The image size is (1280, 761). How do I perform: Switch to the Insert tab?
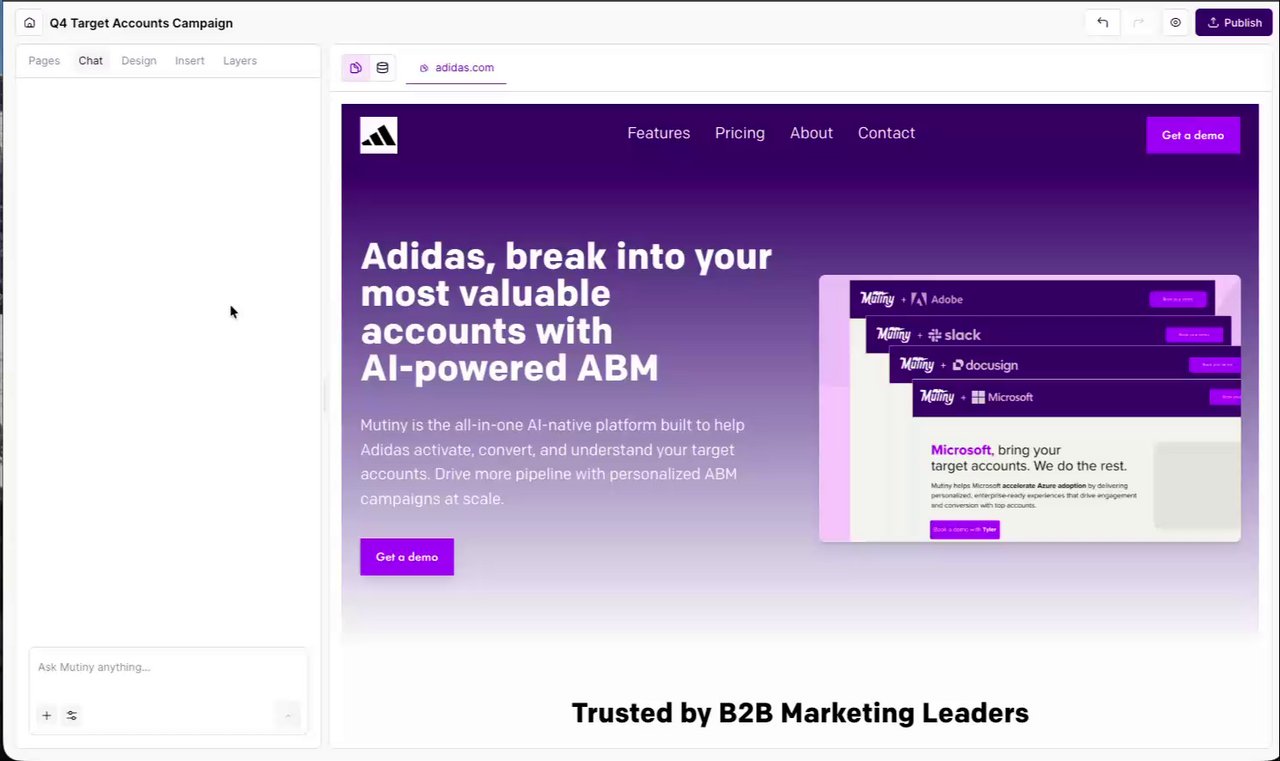[x=190, y=61]
